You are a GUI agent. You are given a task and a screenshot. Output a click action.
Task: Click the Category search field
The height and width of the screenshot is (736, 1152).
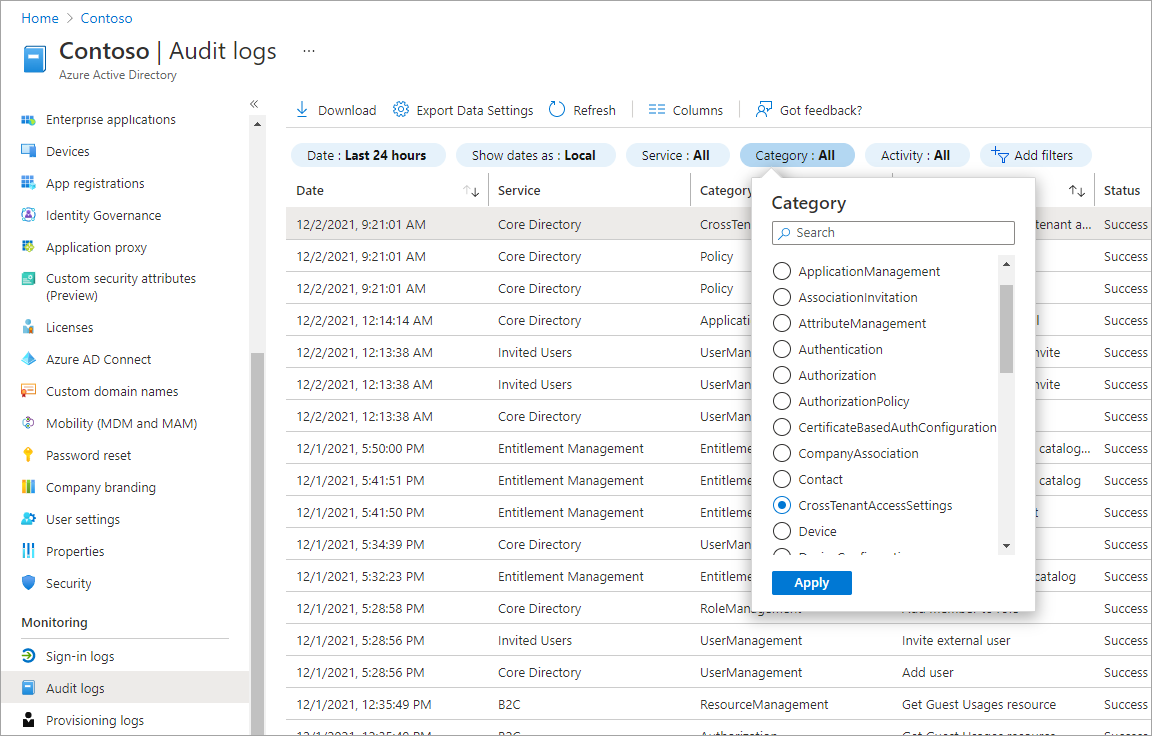coord(893,233)
